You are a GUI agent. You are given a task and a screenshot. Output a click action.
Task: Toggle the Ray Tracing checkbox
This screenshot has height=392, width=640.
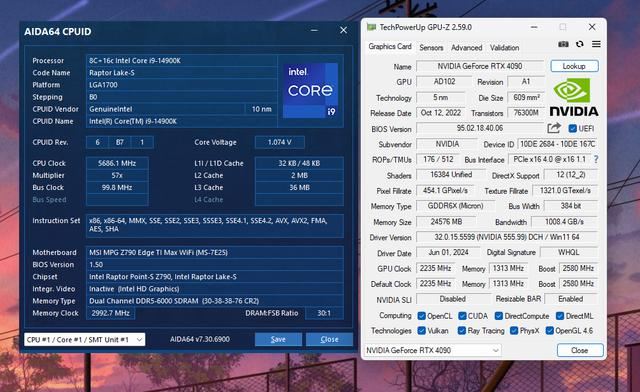[462, 331]
